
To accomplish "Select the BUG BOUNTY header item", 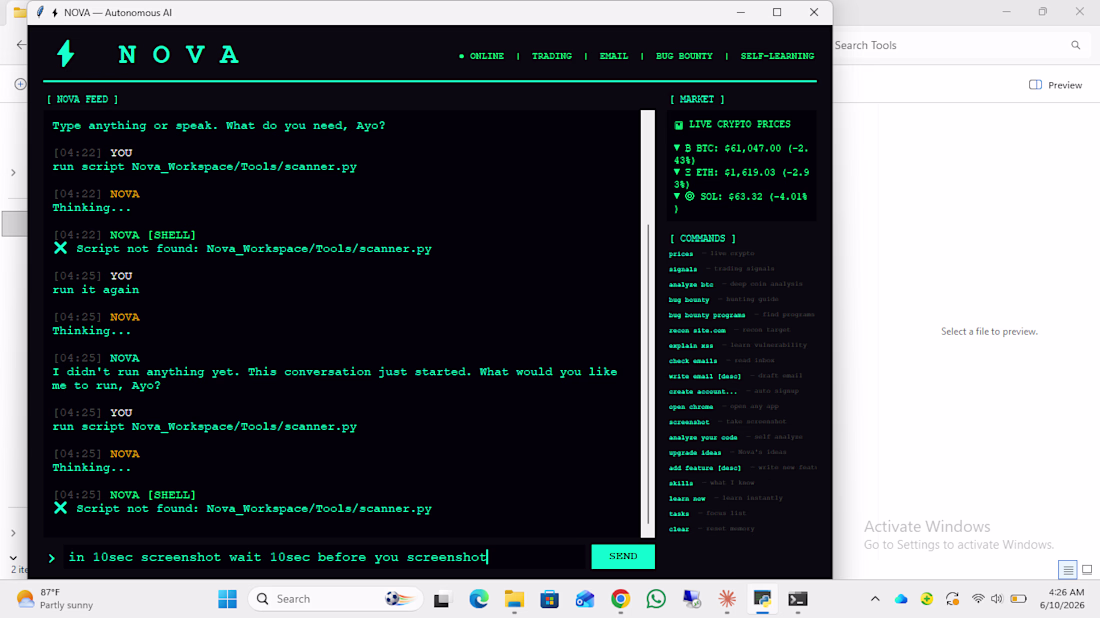I will coord(684,56).
